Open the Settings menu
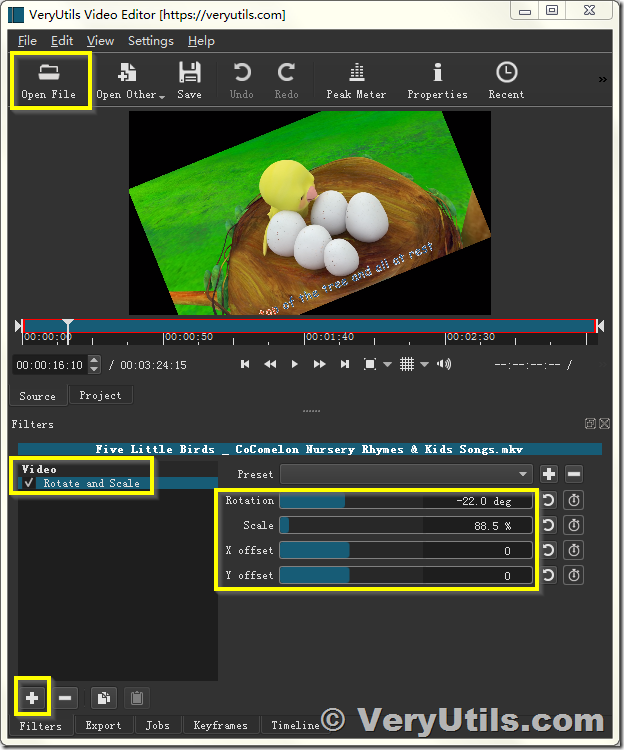Screen dimensions: 624x750 (x=151, y=41)
